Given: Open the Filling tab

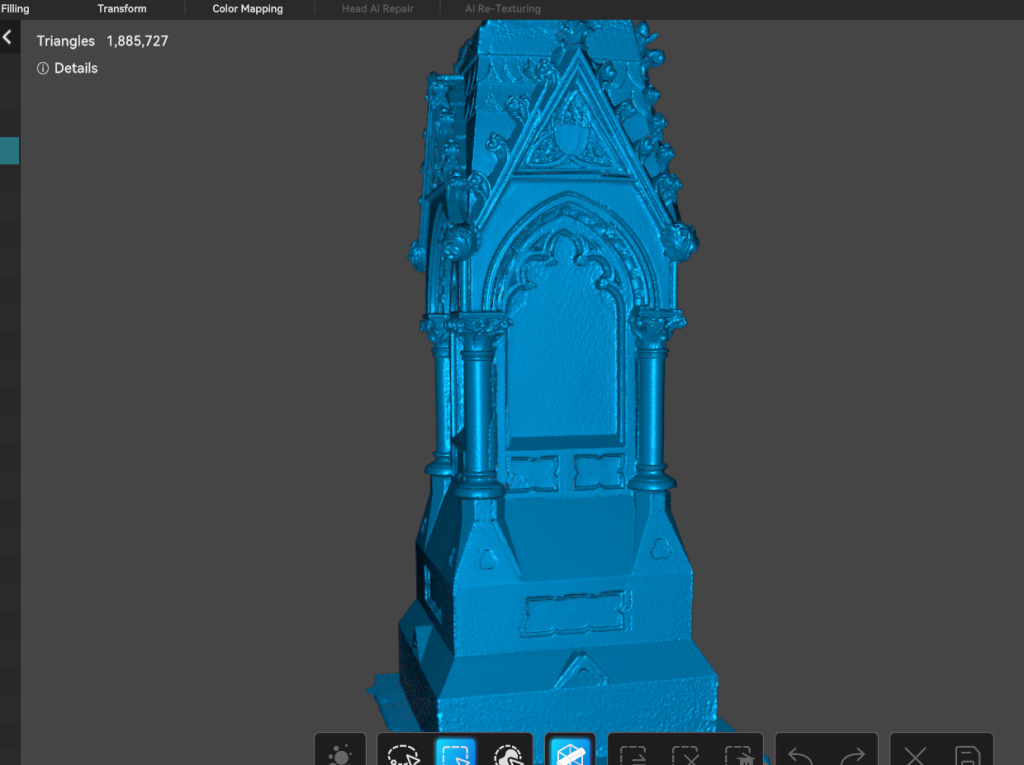Looking at the screenshot, I should (15, 9).
